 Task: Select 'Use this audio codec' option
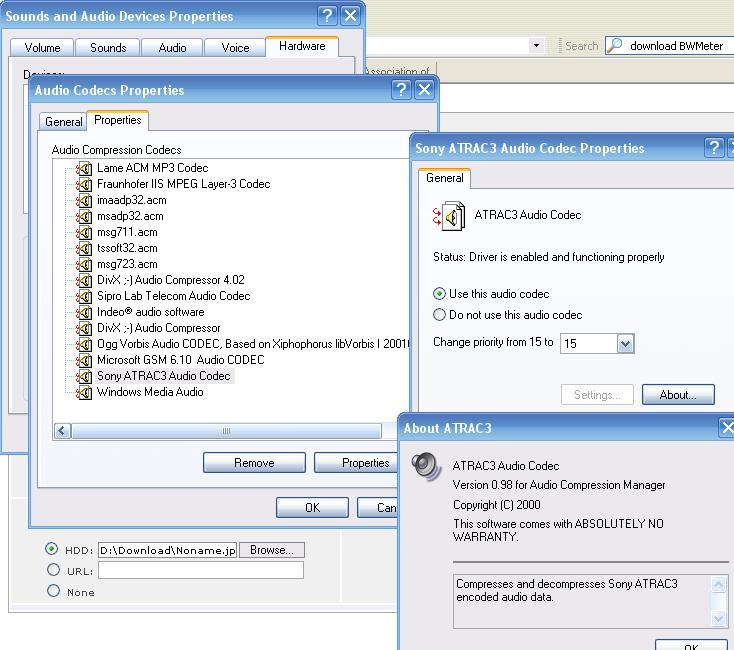coord(439,294)
